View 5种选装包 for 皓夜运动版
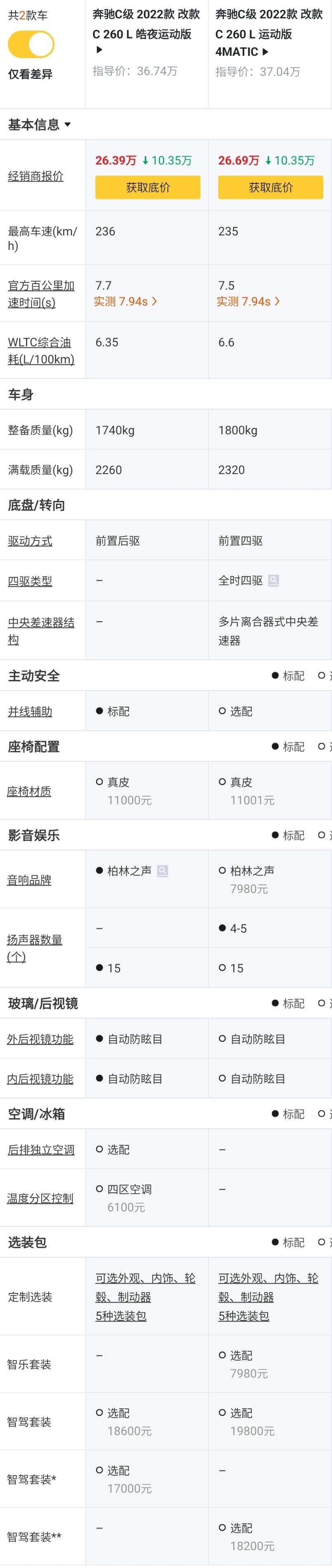The width and height of the screenshot is (332, 1568). 120,1316
